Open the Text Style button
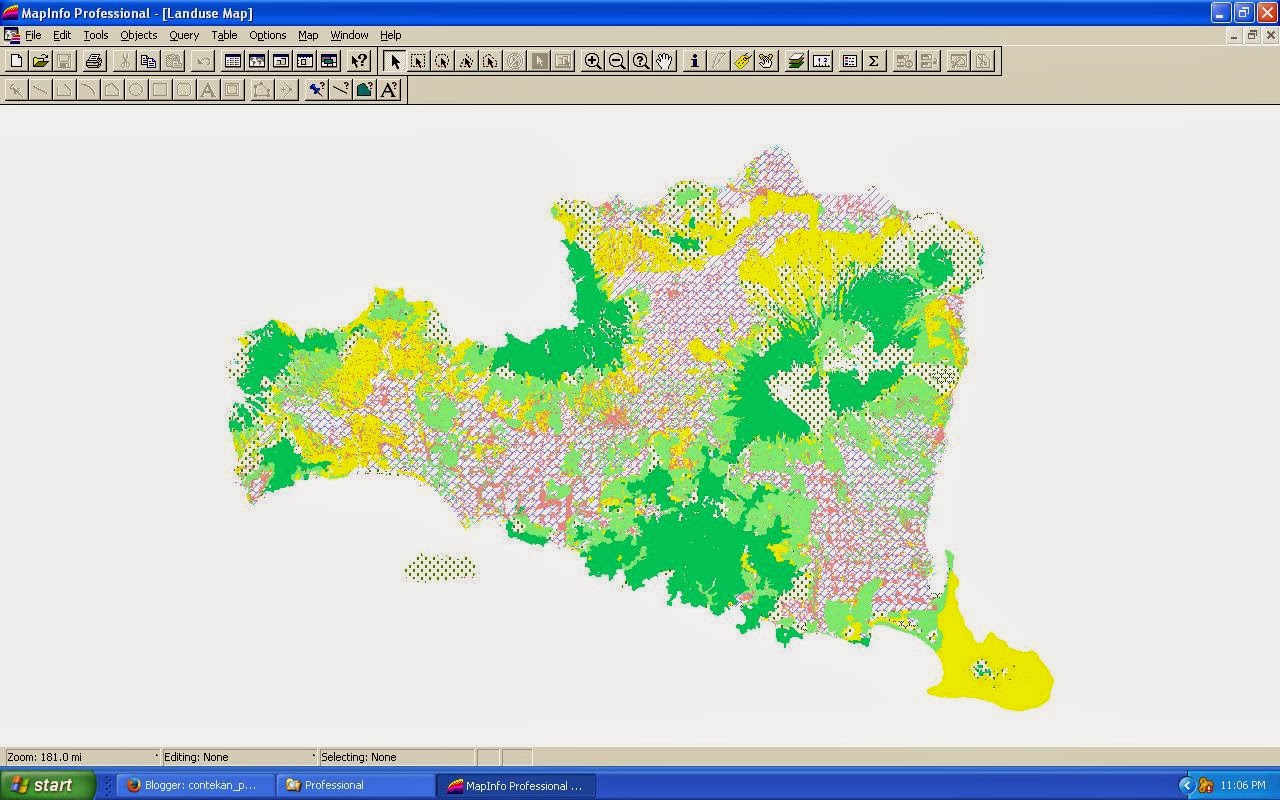This screenshot has width=1280, height=800. 389,90
